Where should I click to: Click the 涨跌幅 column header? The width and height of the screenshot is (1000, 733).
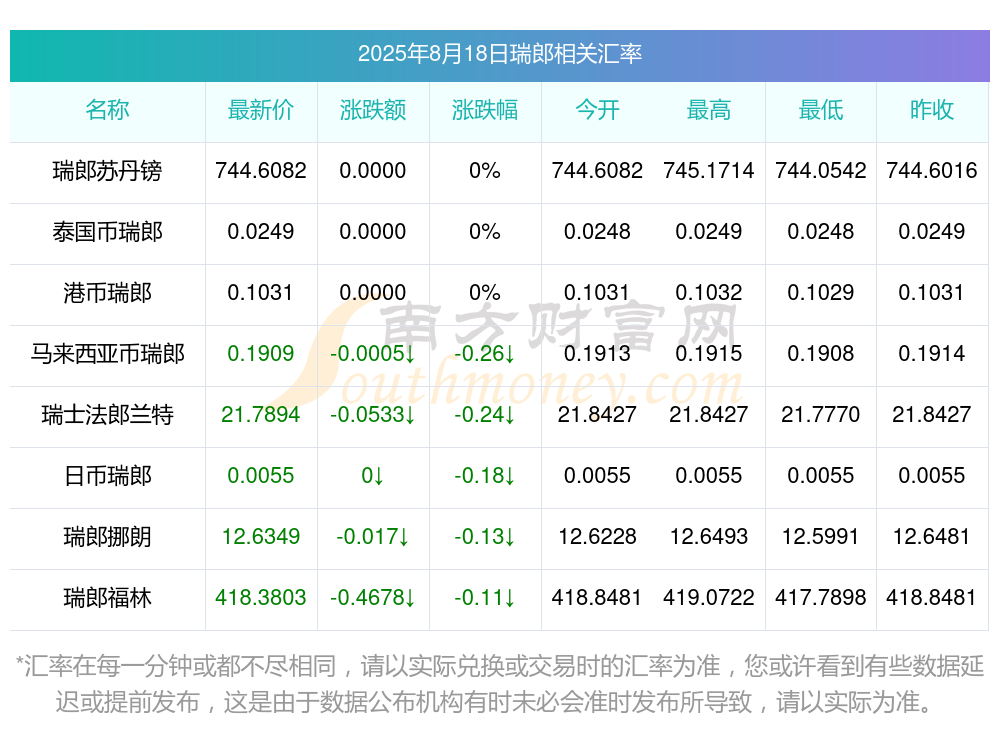(485, 110)
